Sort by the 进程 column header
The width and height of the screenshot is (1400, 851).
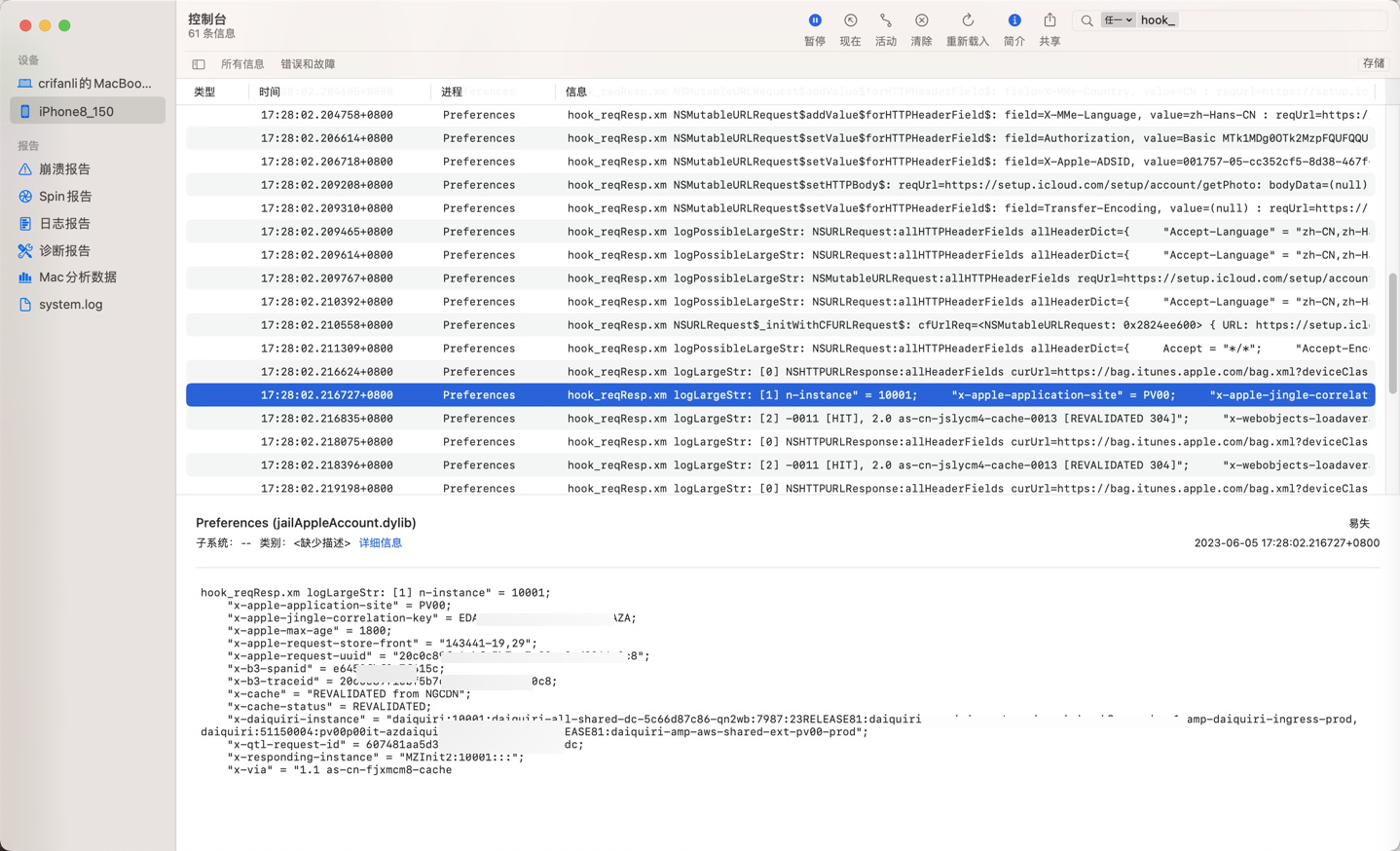(x=452, y=92)
